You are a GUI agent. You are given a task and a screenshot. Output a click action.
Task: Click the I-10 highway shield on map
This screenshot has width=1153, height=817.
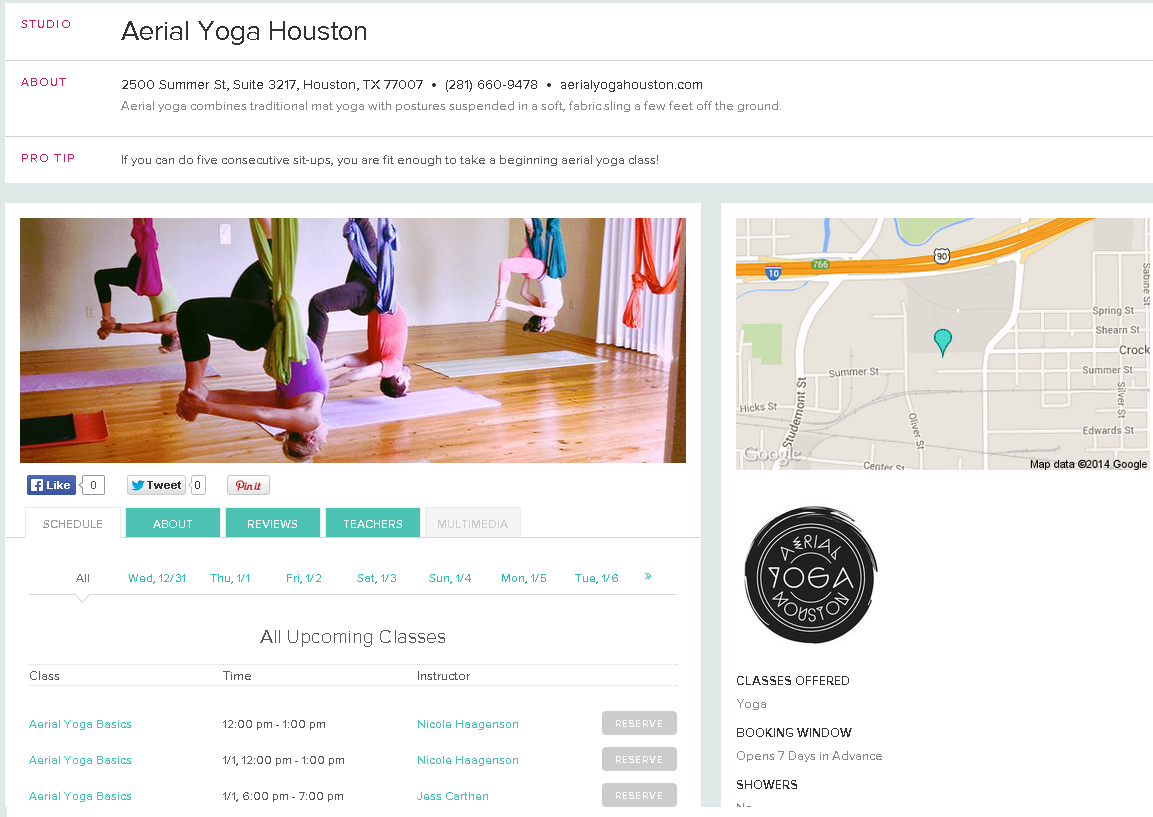(x=772, y=273)
